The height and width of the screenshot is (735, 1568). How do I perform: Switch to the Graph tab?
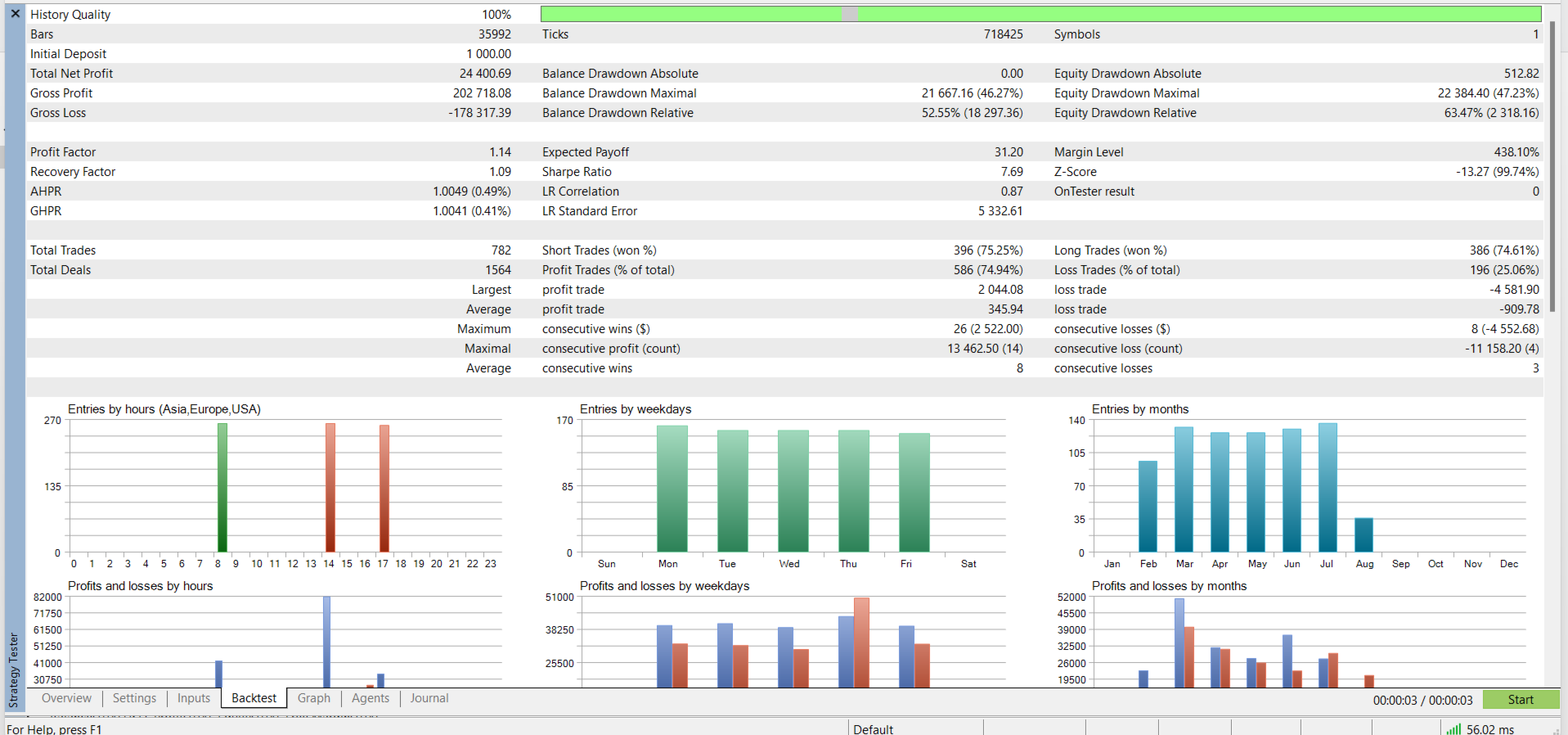click(x=314, y=698)
